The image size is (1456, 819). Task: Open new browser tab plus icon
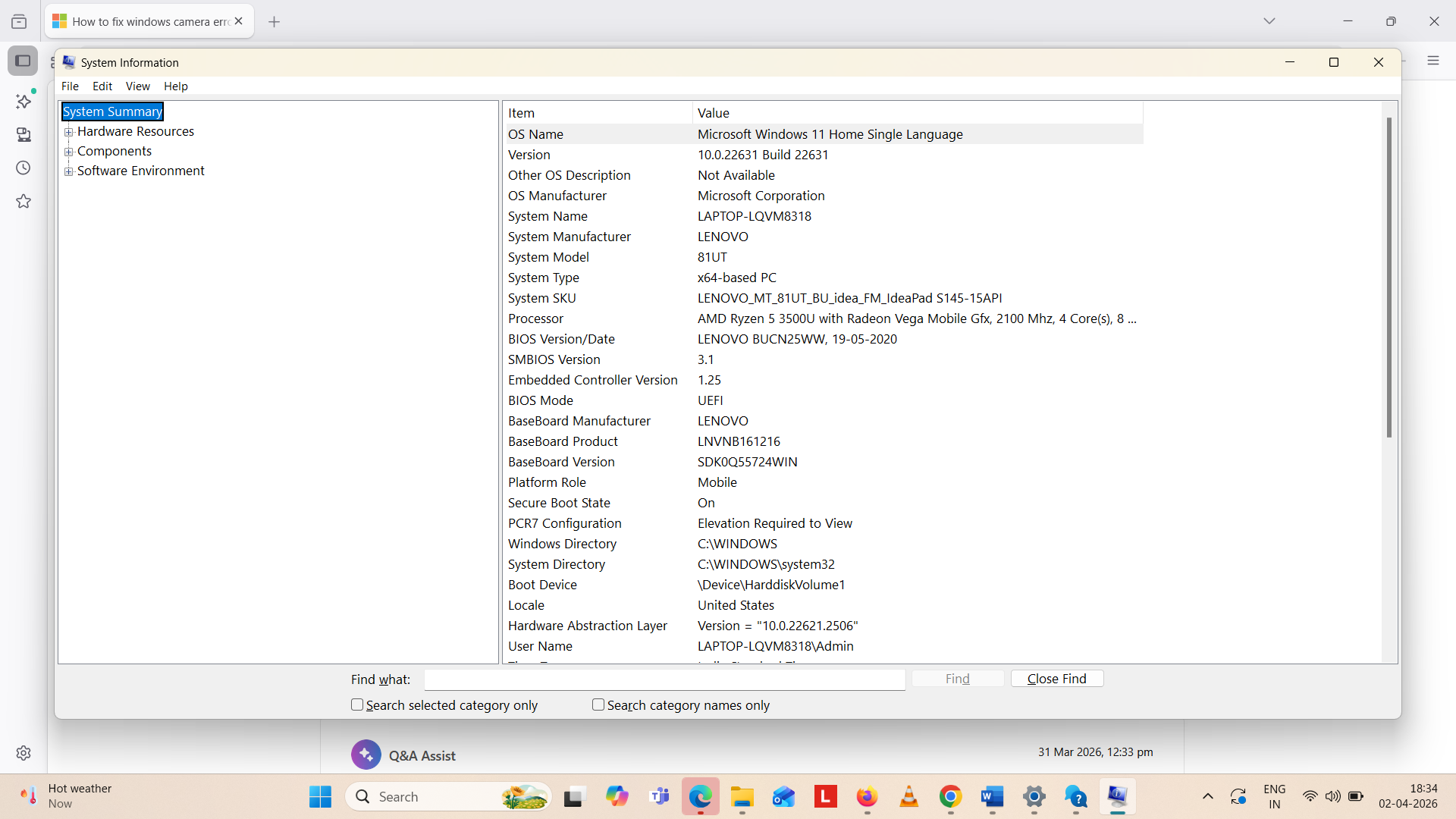[x=275, y=22]
